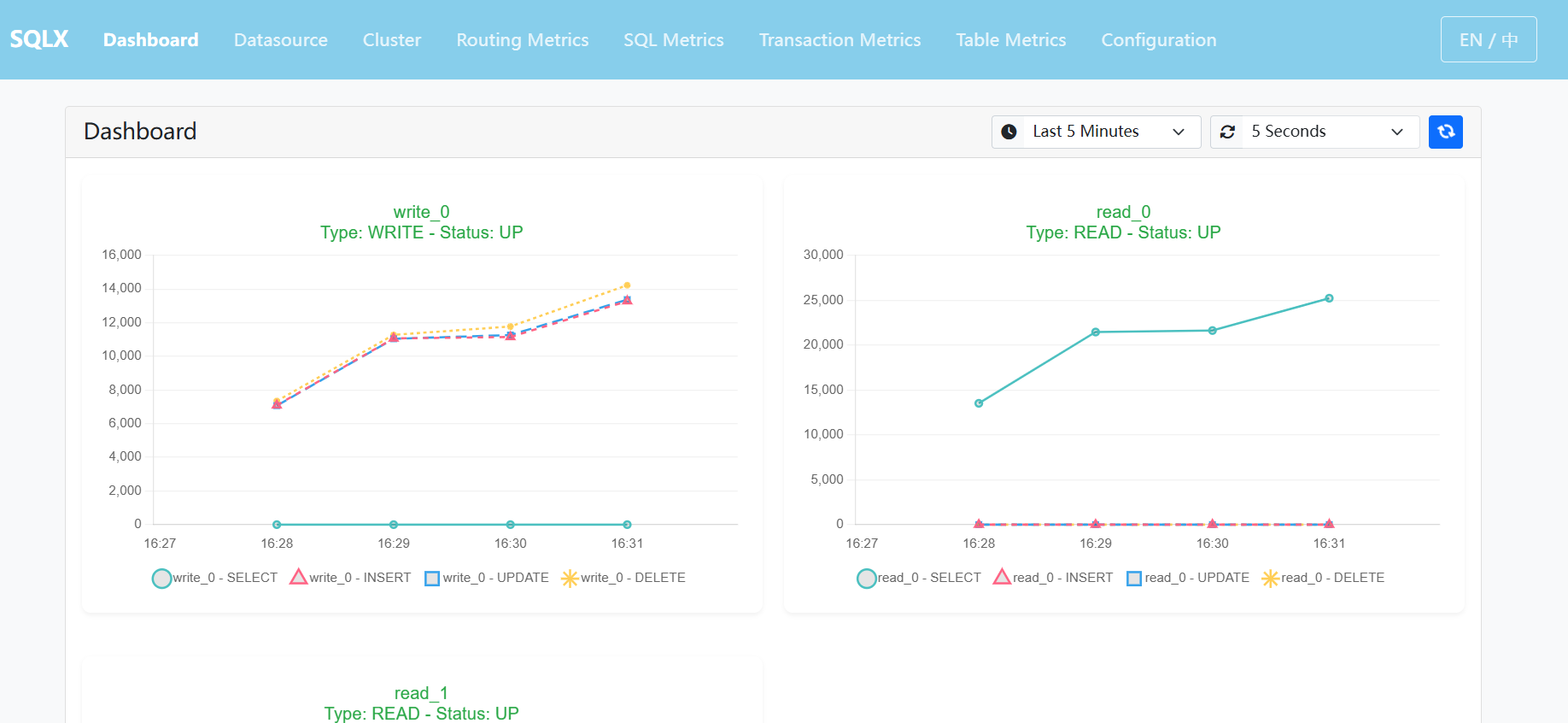Toggle read_0 - DELETE legend star

1271,579
